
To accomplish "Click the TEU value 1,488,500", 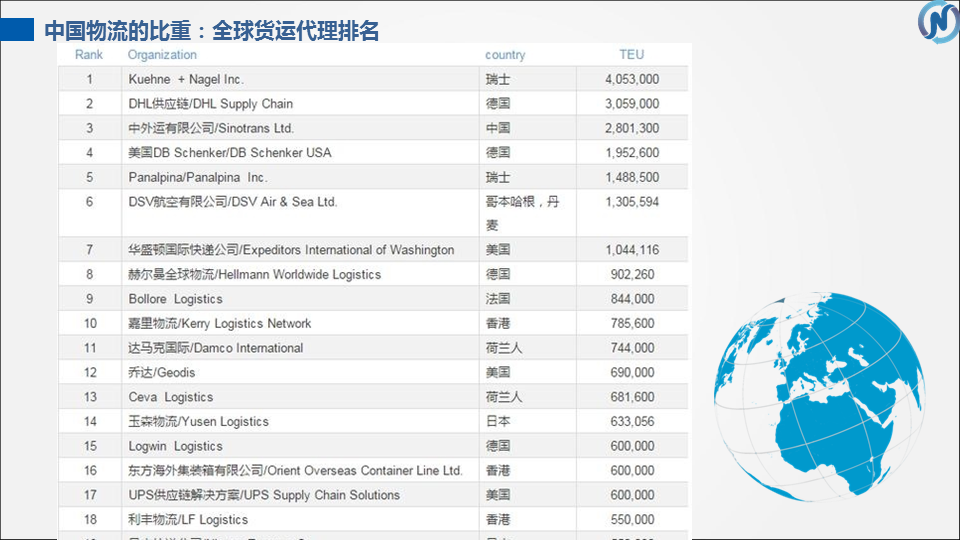I will (632, 177).
